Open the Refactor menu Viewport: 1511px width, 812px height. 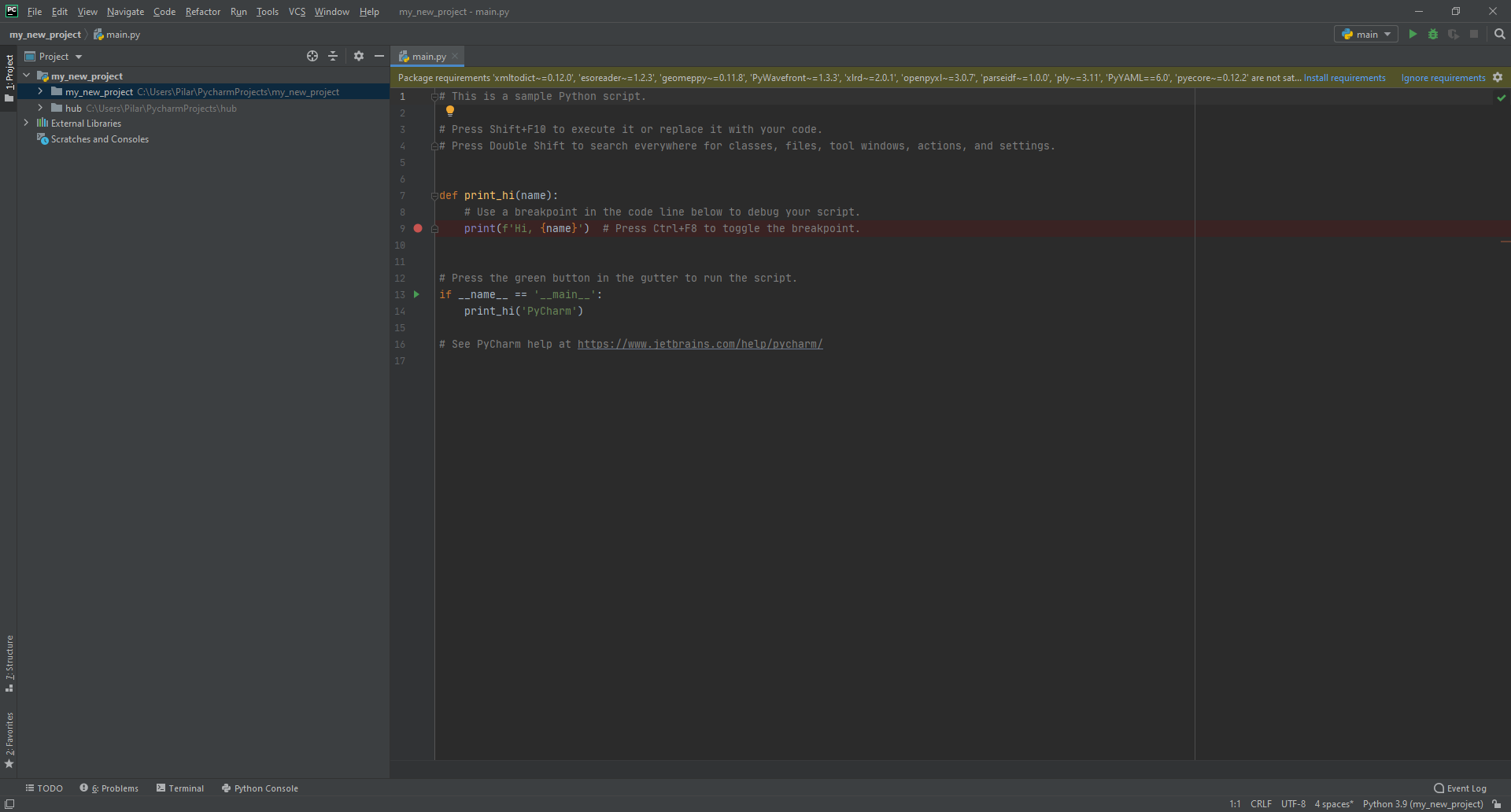(203, 11)
